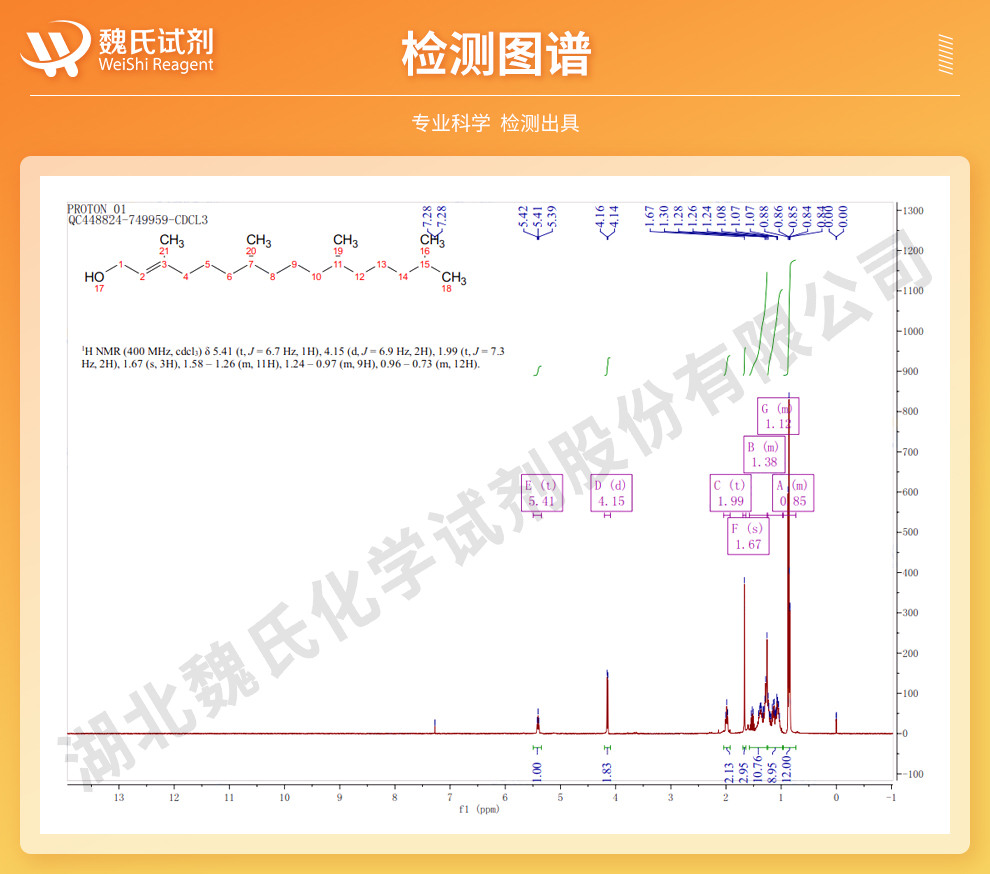Click the 魏氏试剂 brand name text
Image resolution: width=990 pixels, height=874 pixels.
coord(155,40)
